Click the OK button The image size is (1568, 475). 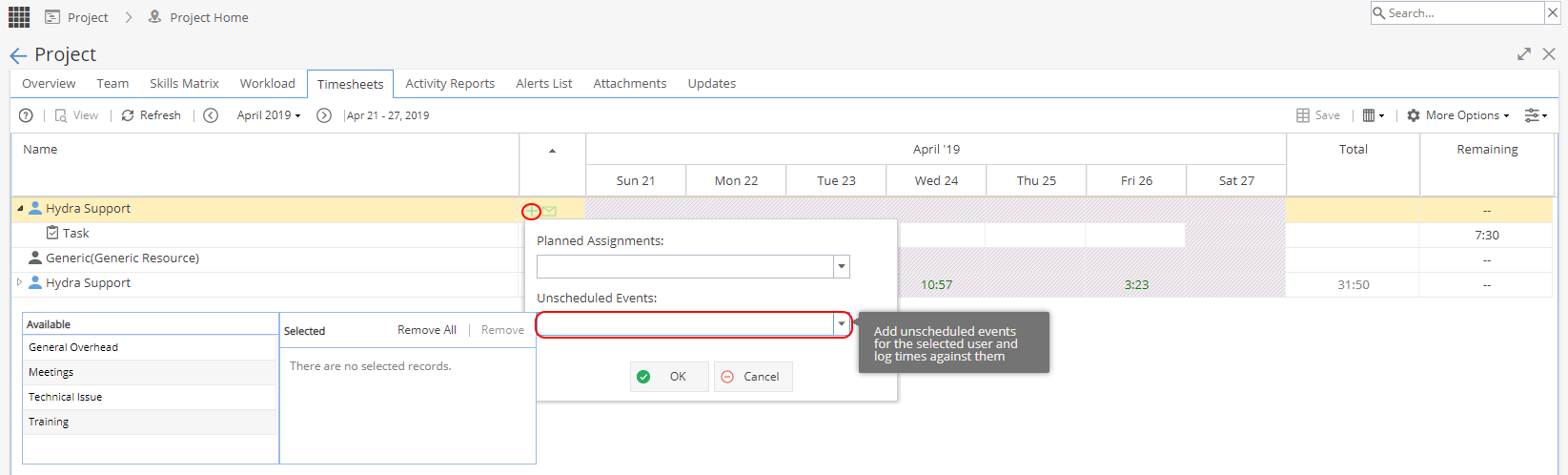click(x=669, y=377)
